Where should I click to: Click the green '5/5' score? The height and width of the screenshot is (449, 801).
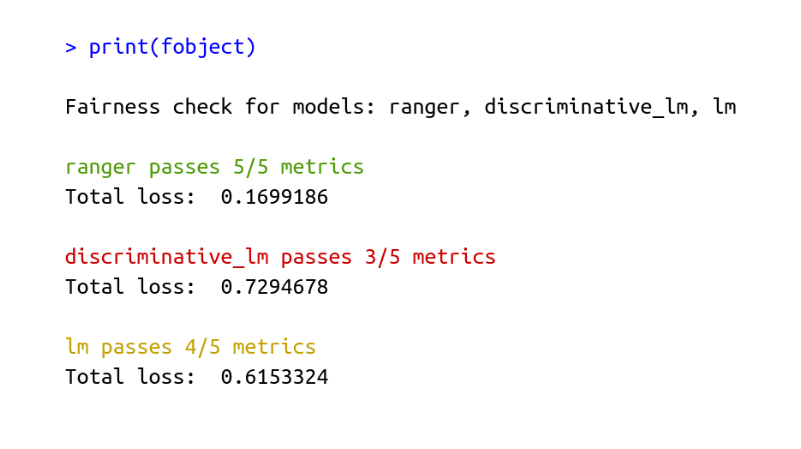coord(251,167)
